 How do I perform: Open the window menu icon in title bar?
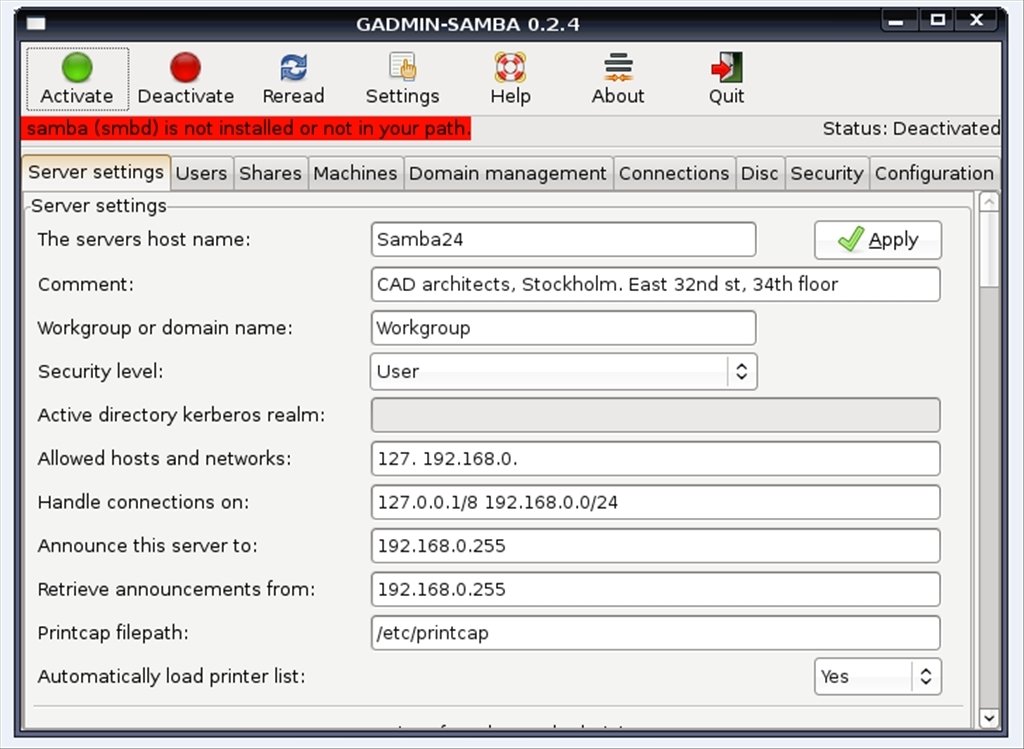click(x=36, y=24)
